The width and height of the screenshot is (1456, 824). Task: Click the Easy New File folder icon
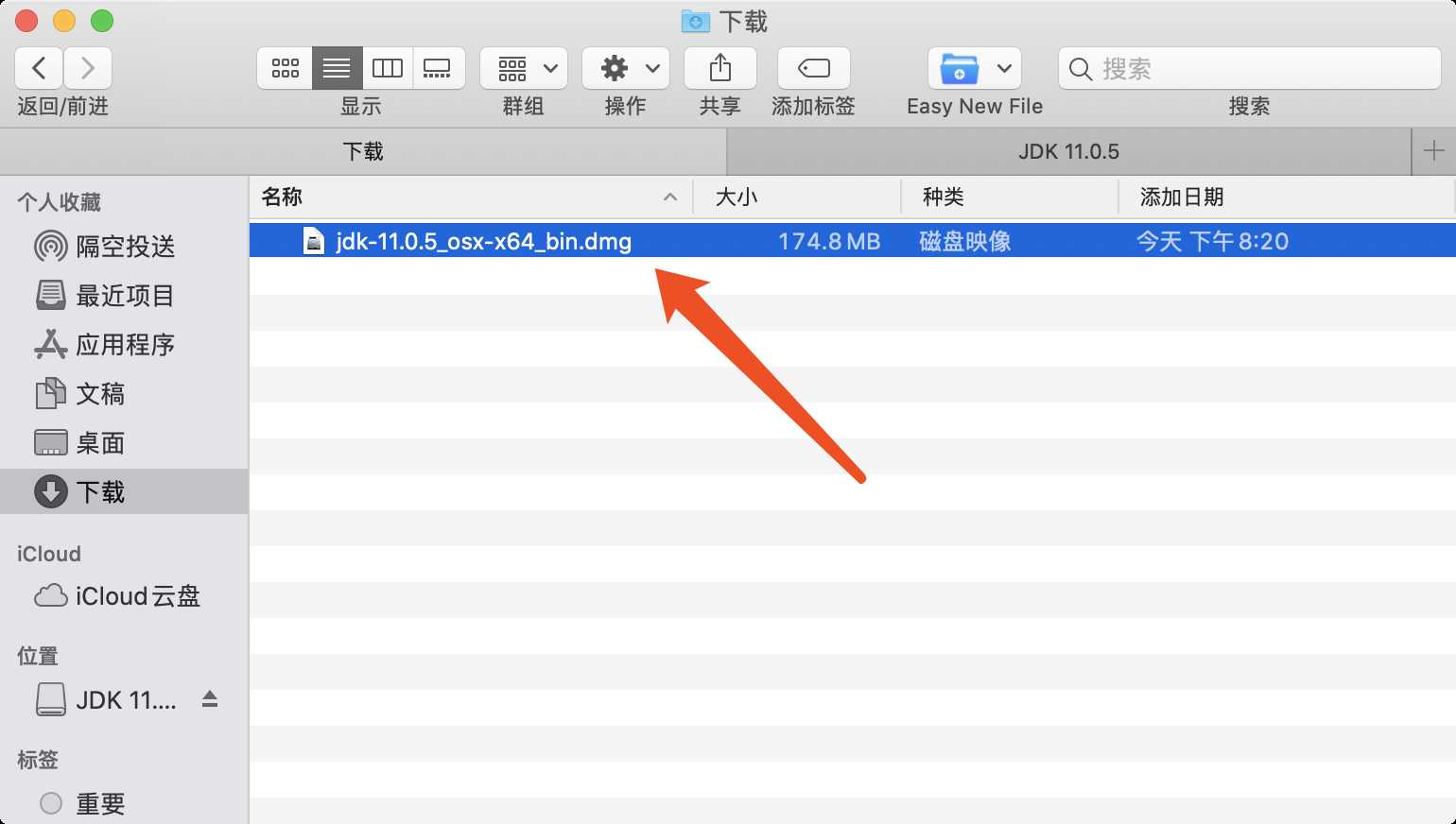click(959, 68)
